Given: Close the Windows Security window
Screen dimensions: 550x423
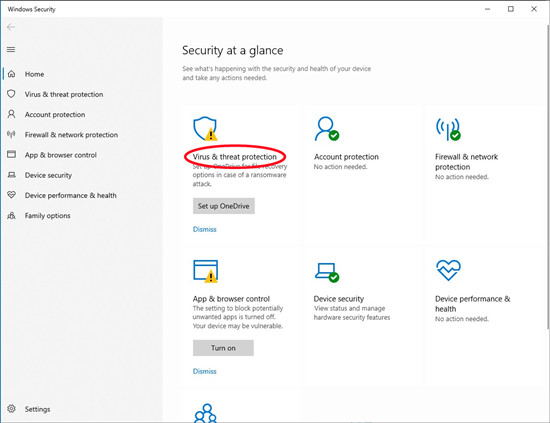Looking at the screenshot, I should [x=534, y=9].
